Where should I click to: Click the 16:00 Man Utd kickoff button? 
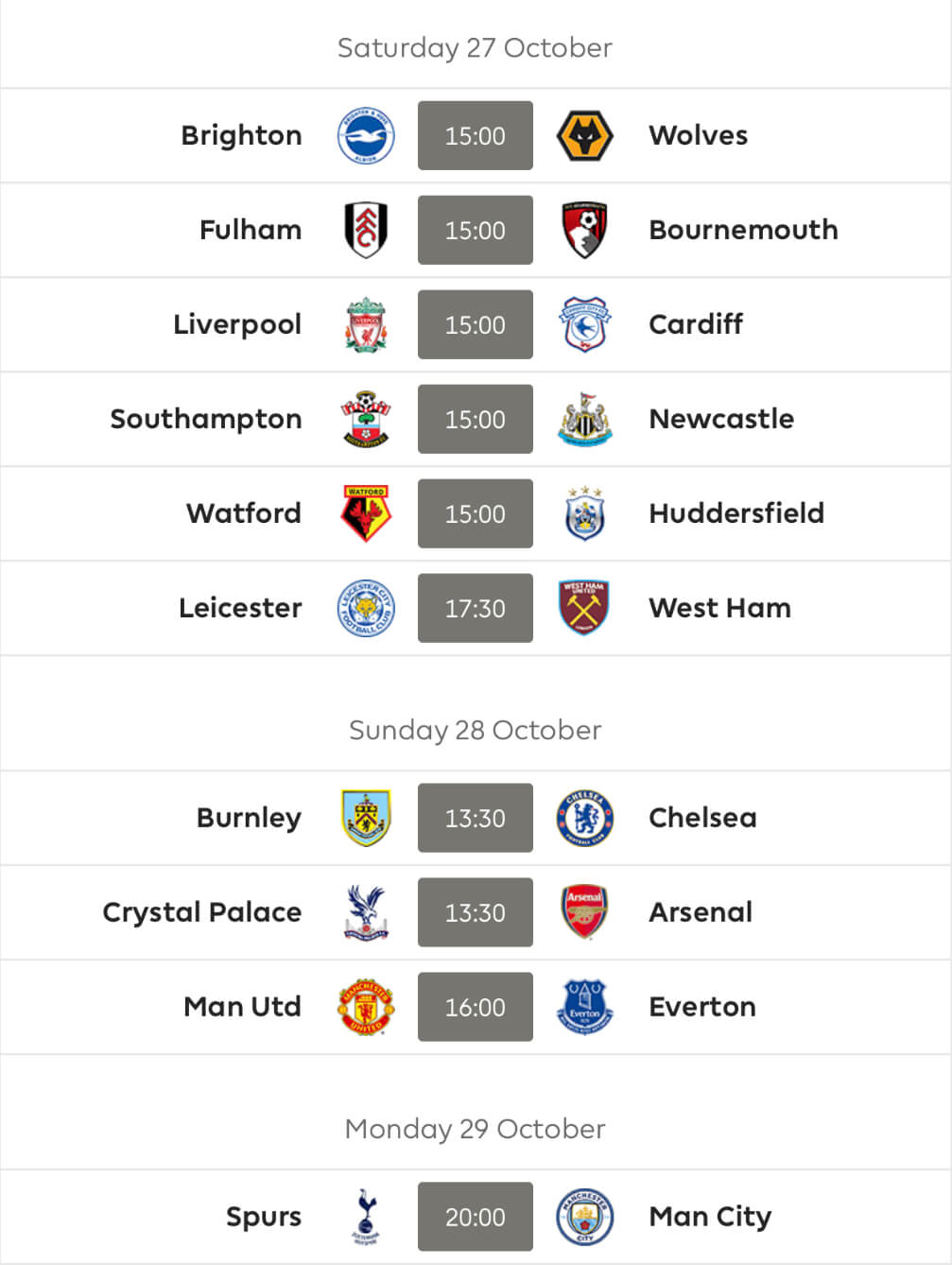pyautogui.click(x=476, y=1007)
